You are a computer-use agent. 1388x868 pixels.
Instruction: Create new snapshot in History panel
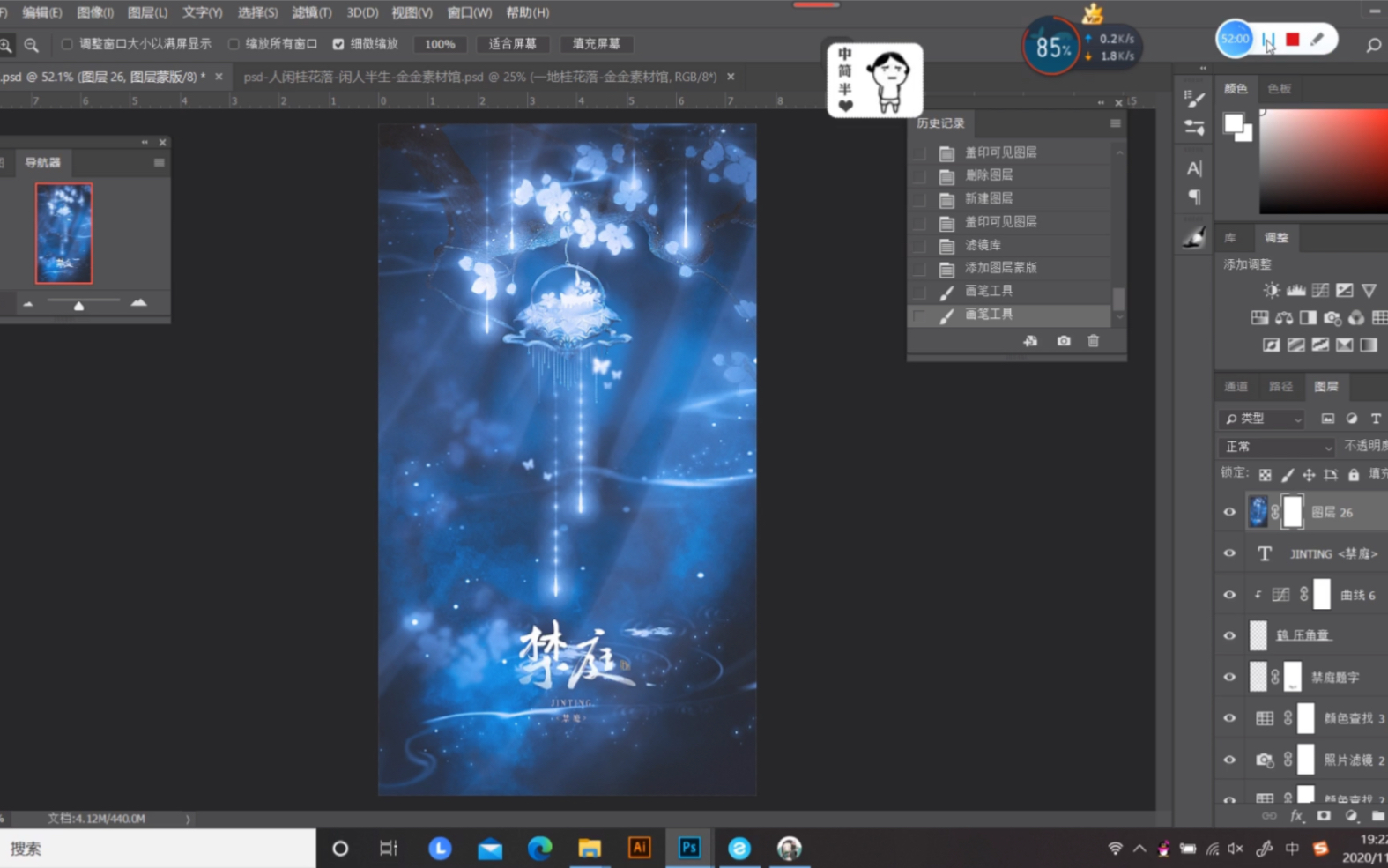[1064, 341]
